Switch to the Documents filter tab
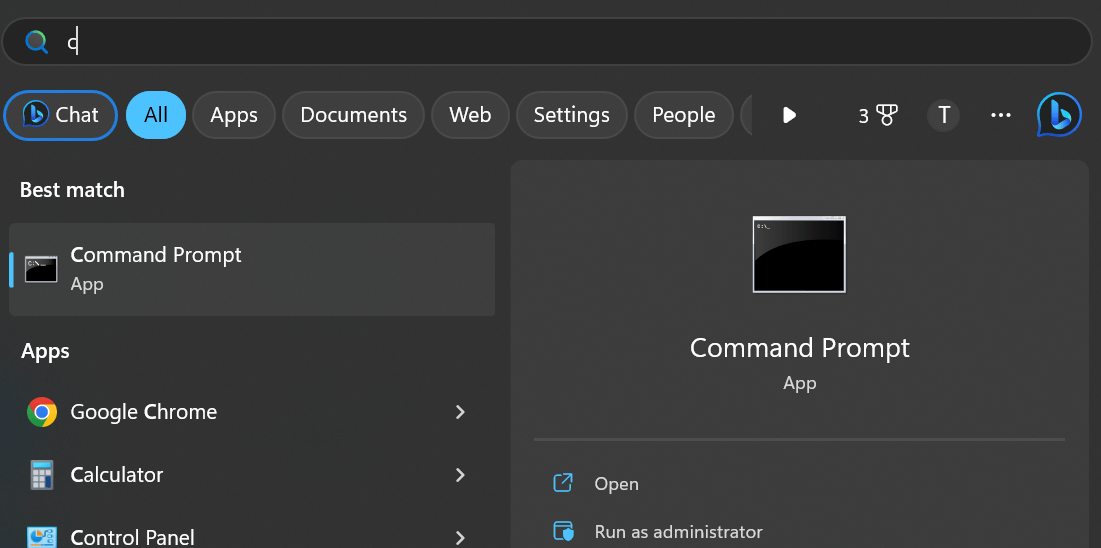The height and width of the screenshot is (548, 1101). [x=353, y=115]
